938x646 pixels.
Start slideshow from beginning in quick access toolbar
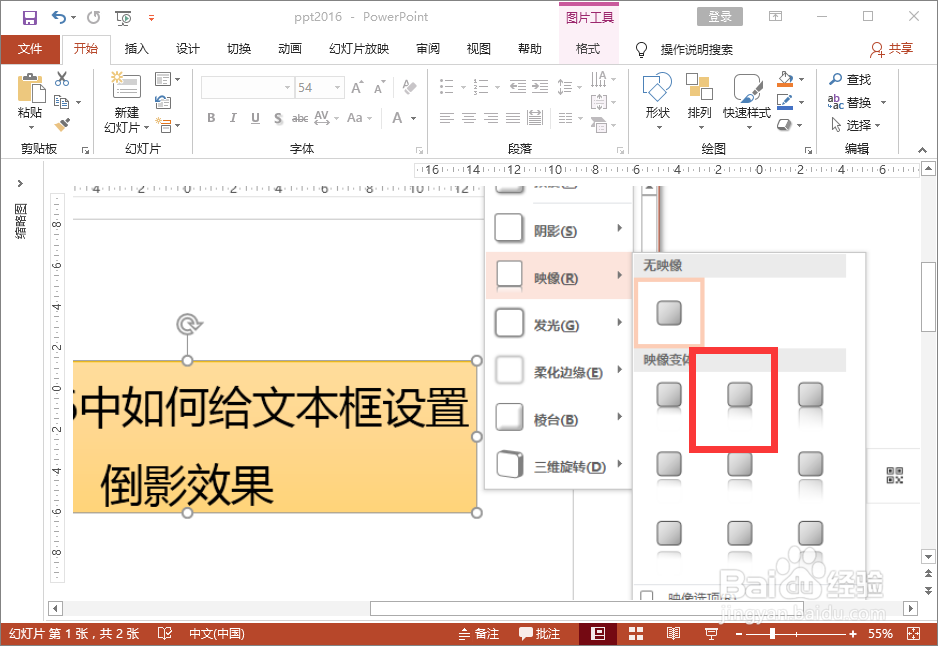pyautogui.click(x=123, y=18)
